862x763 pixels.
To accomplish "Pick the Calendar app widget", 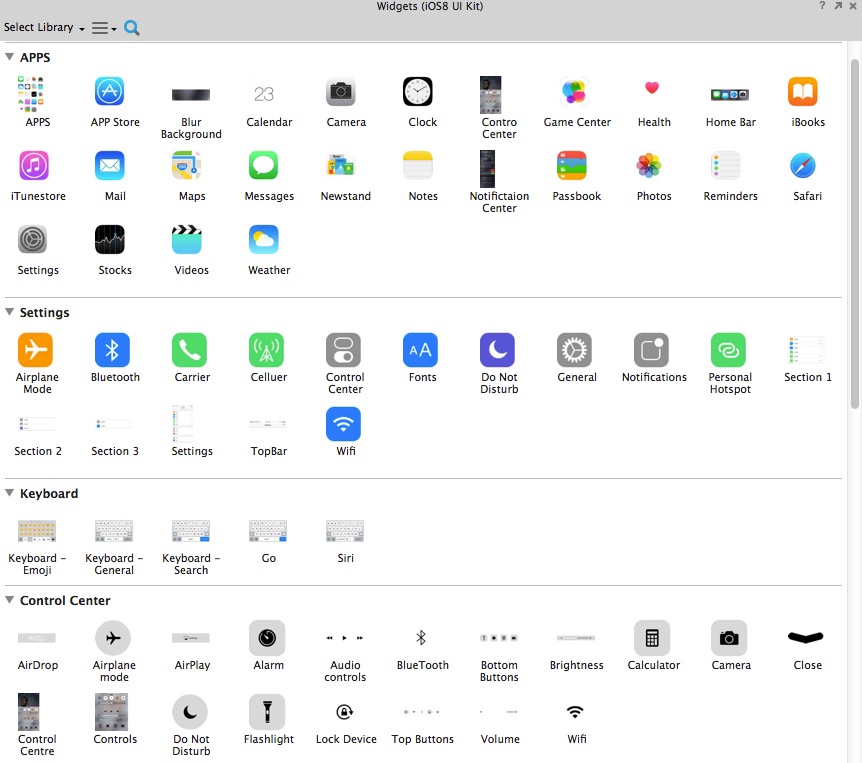I will point(264,94).
